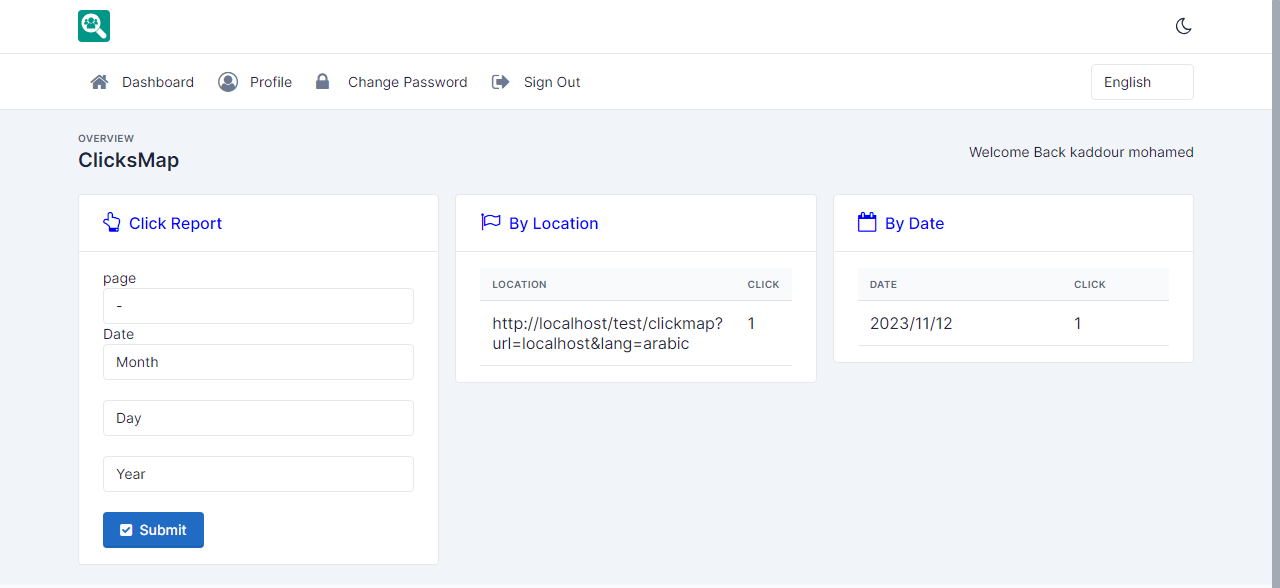This screenshot has width=1280, height=588.
Task: Submit the click report form
Action: (153, 530)
